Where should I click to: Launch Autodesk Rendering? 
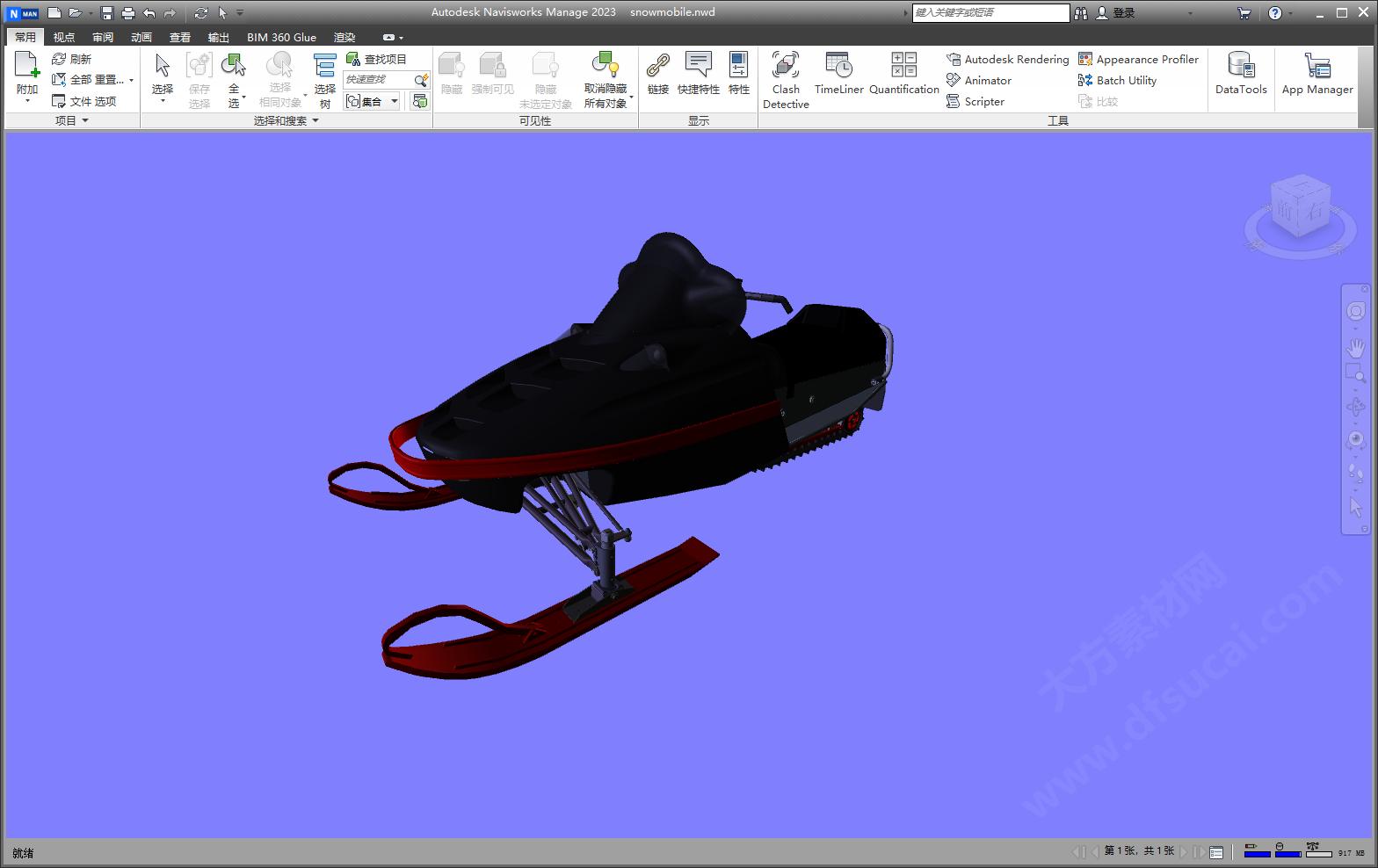tap(1008, 59)
